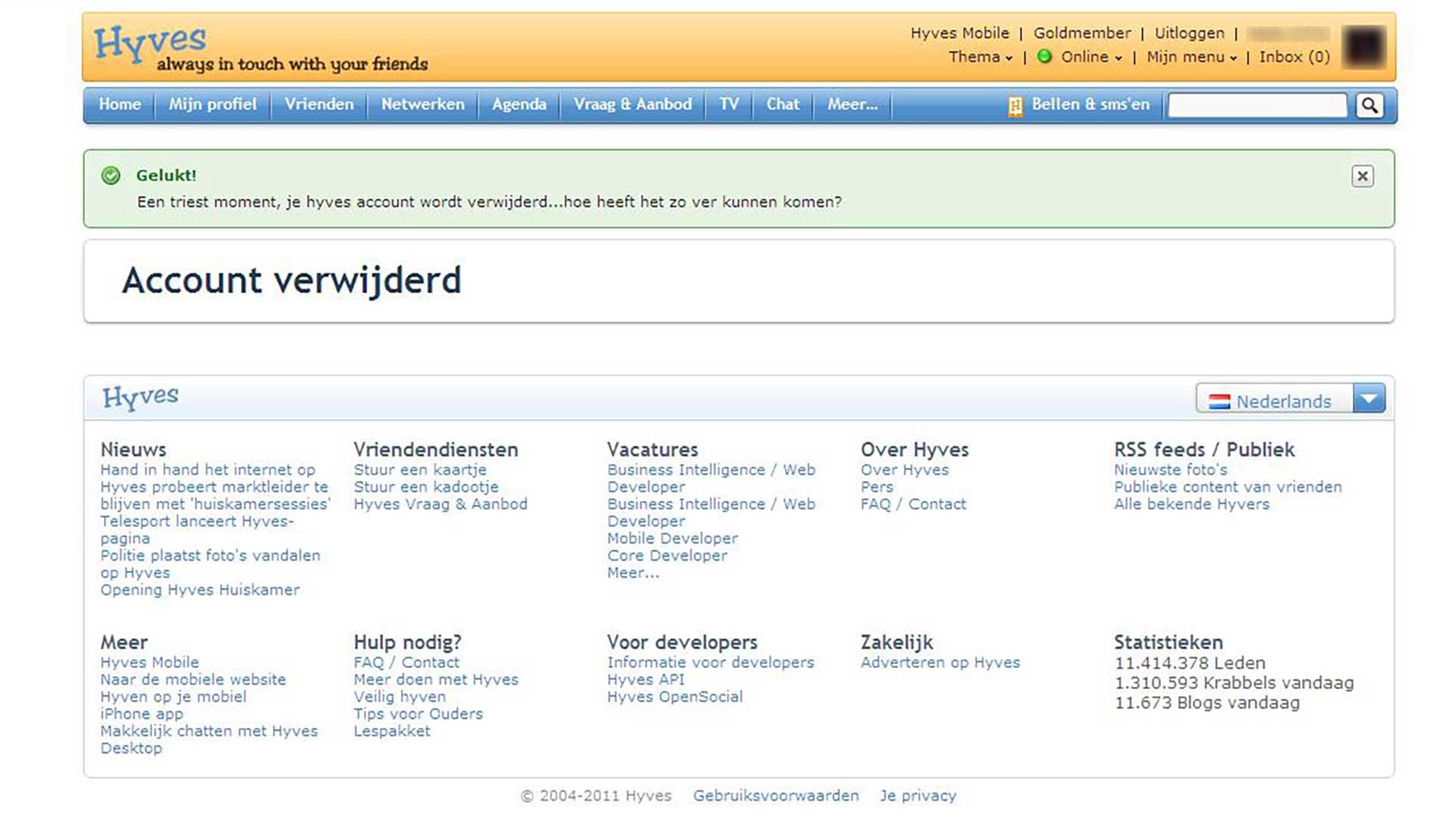Viewport: 1456px width, 818px height.
Task: Click the profile avatar thumbnail
Action: point(1363,47)
